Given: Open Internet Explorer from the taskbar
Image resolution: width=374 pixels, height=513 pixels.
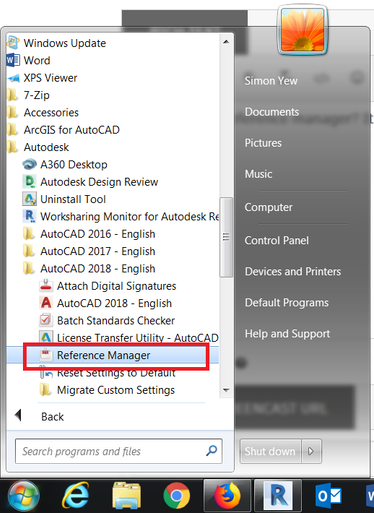Looking at the screenshot, I should [76, 496].
